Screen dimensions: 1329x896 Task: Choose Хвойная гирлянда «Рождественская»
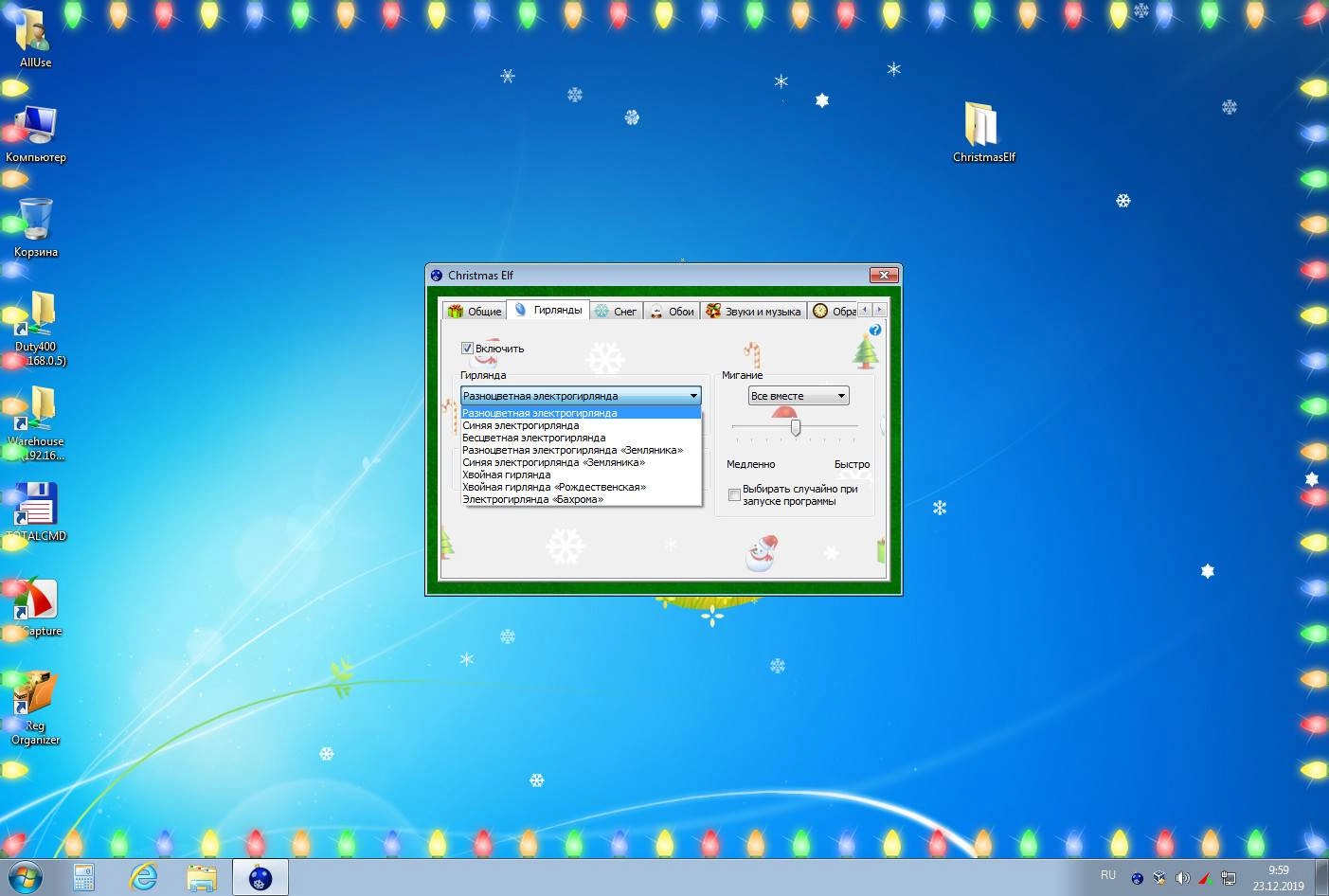pyautogui.click(x=581, y=487)
